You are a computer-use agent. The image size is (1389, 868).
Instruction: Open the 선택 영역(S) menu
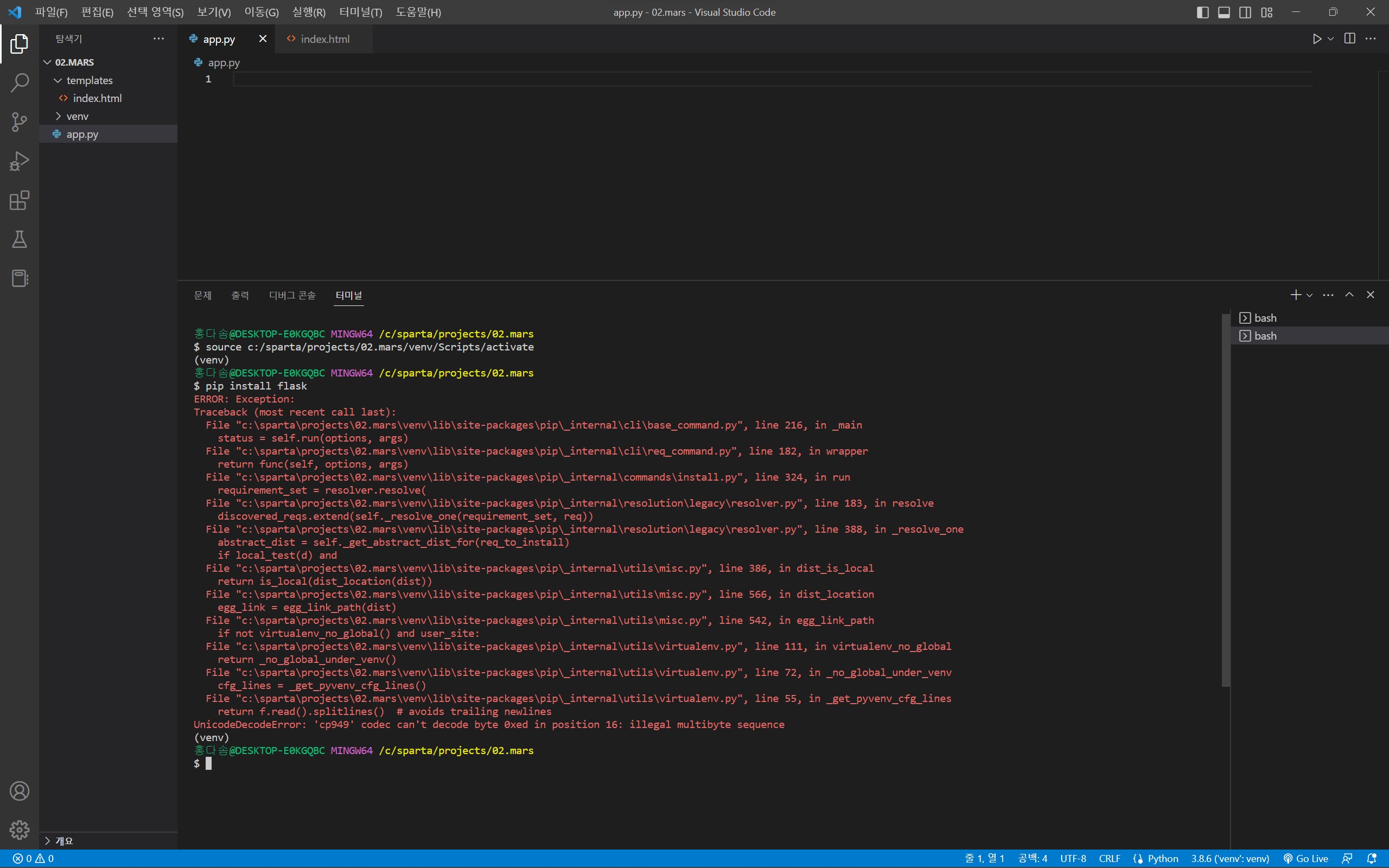[x=156, y=12]
